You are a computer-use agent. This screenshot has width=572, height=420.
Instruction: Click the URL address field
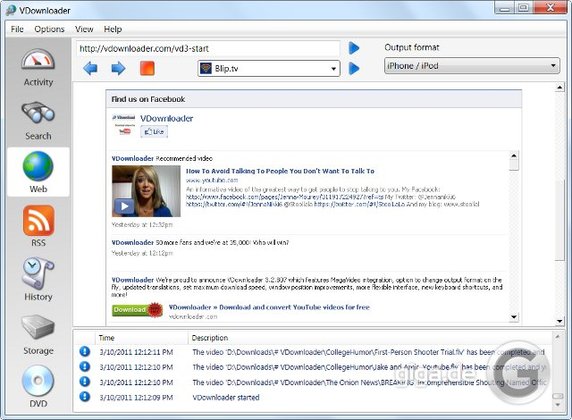point(208,49)
